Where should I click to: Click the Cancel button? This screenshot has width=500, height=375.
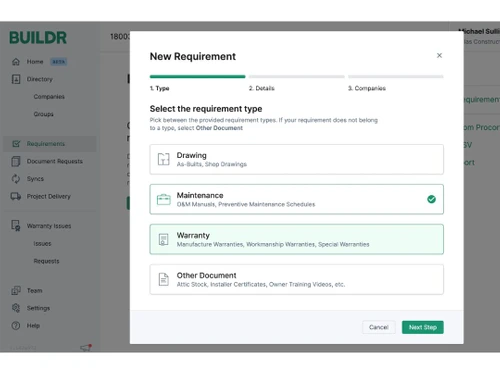click(x=379, y=327)
